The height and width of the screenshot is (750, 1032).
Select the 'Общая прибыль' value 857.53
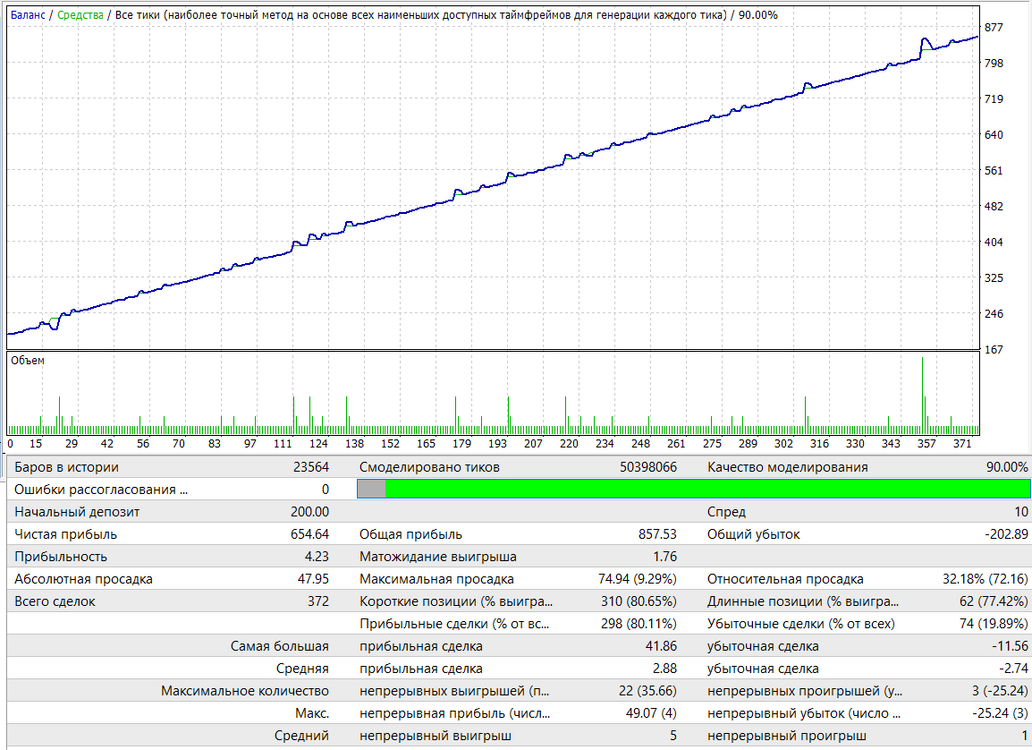[x=657, y=534]
